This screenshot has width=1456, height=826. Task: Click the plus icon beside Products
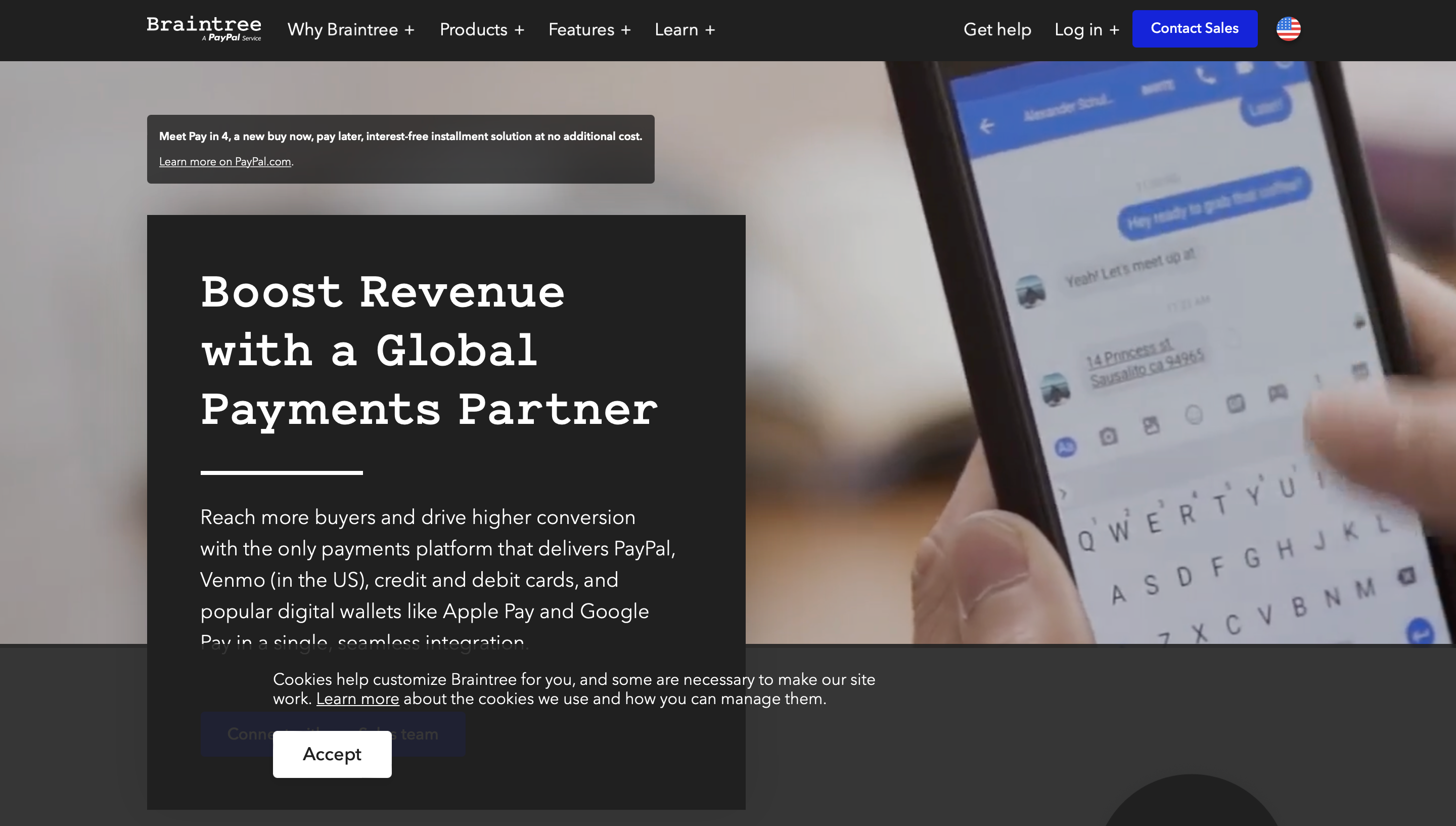coord(519,30)
